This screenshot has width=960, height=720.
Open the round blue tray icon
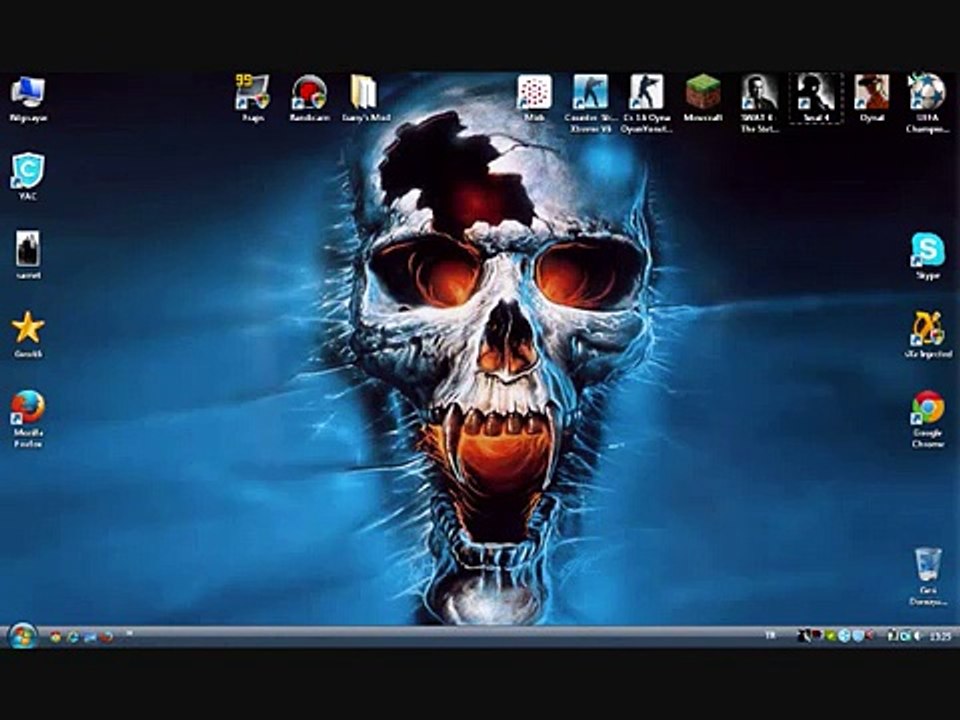(844, 636)
